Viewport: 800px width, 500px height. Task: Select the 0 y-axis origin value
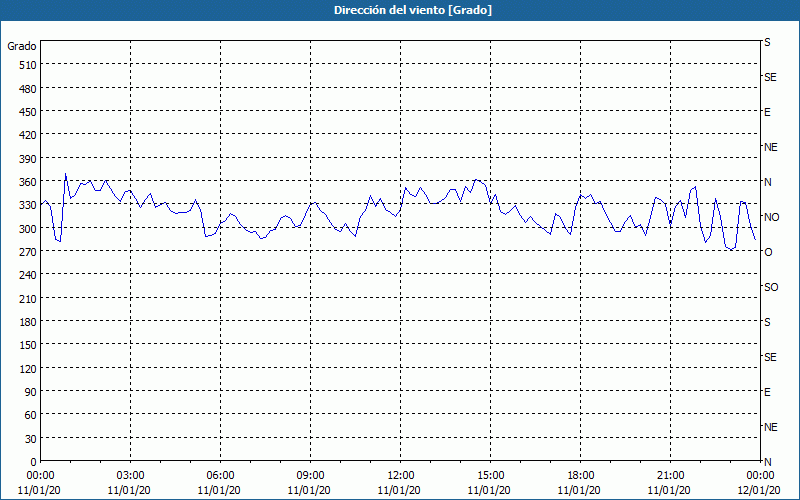tap(34, 462)
